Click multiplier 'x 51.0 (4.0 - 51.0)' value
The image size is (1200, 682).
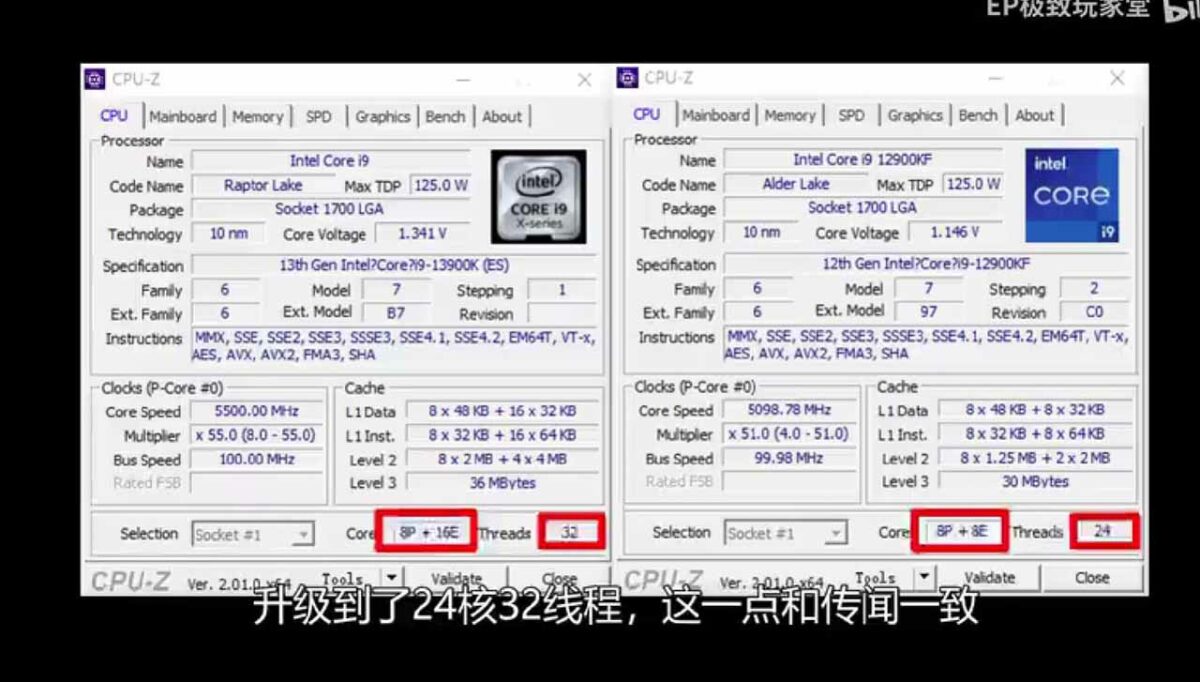click(x=789, y=435)
